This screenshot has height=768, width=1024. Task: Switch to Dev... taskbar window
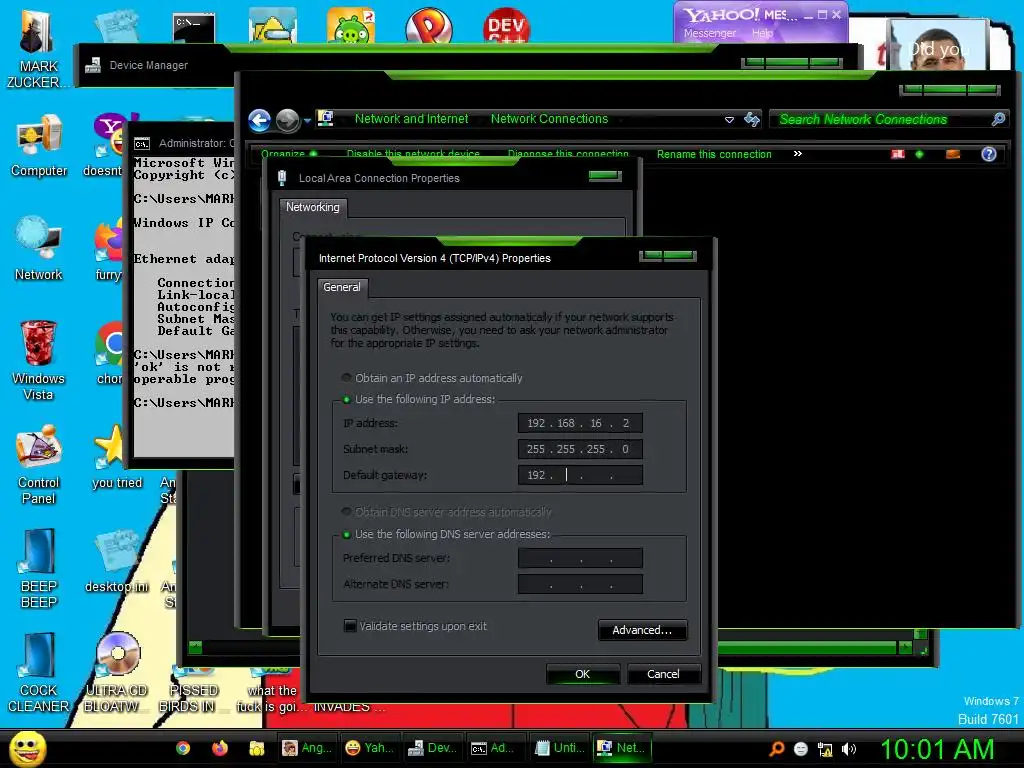pyautogui.click(x=432, y=748)
